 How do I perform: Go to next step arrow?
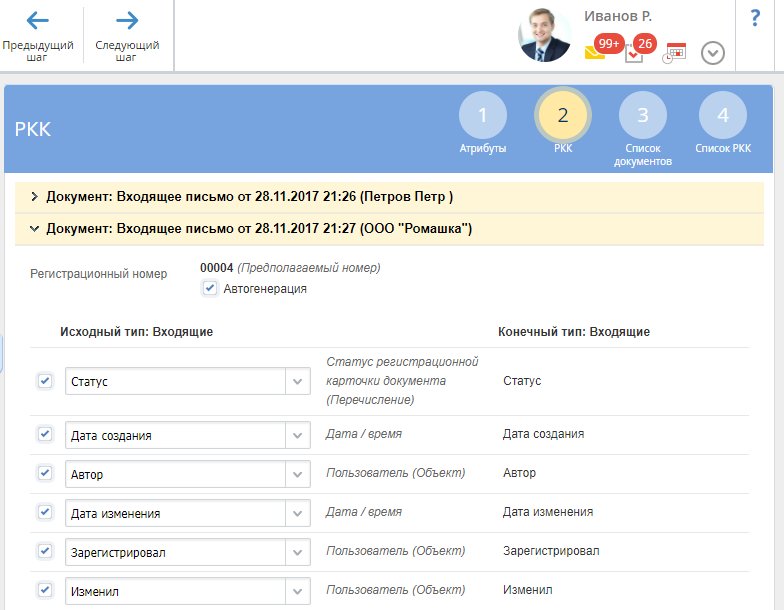(x=127, y=20)
